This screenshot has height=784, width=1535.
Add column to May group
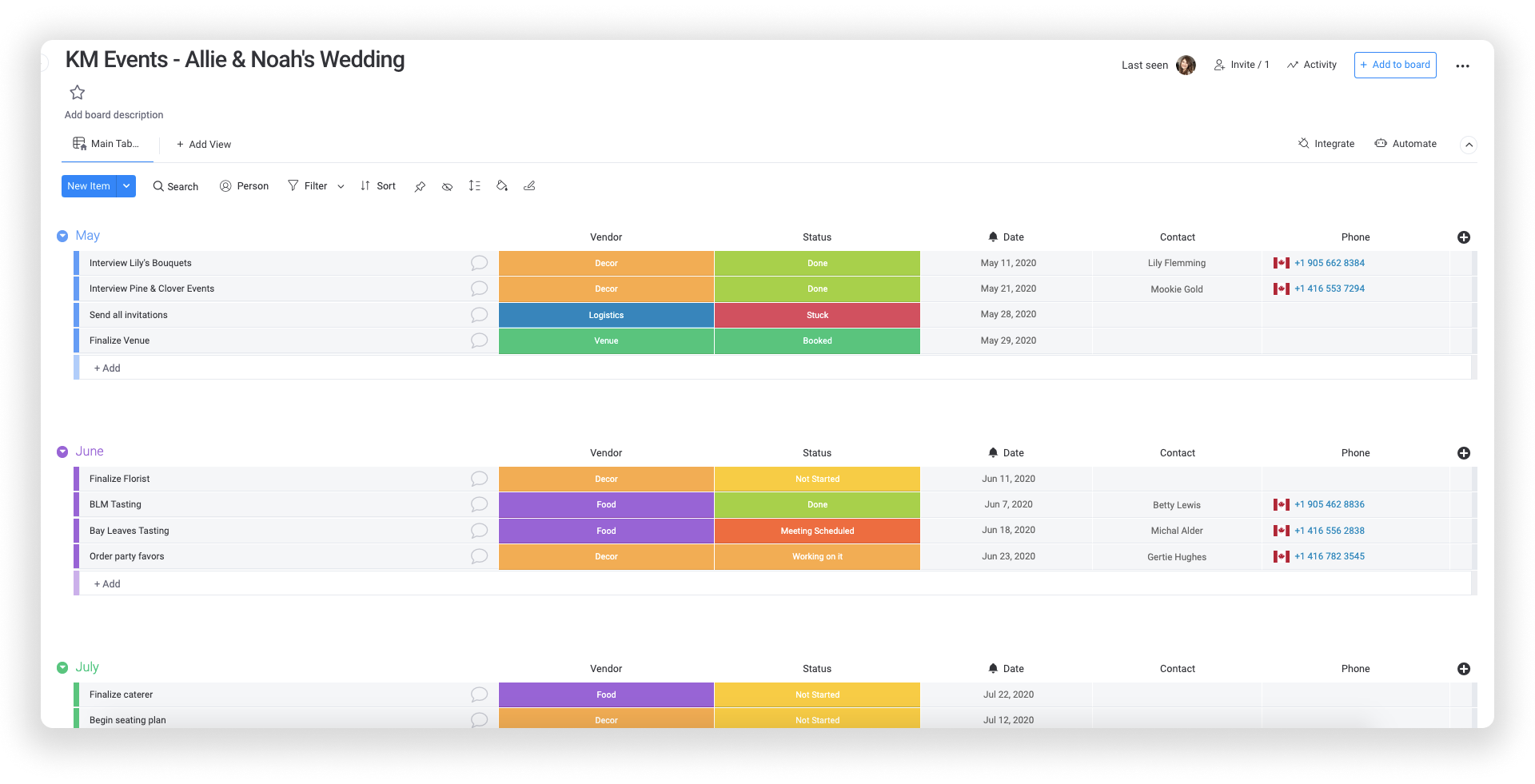tap(1464, 237)
